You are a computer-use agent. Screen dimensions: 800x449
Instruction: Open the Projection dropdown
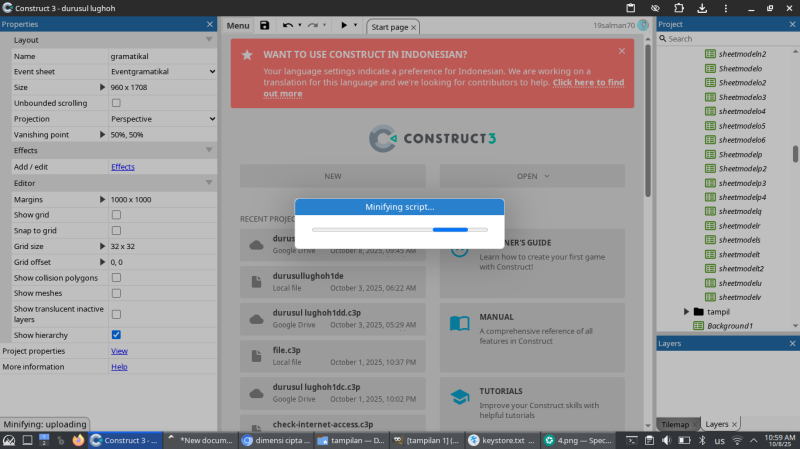(x=162, y=118)
